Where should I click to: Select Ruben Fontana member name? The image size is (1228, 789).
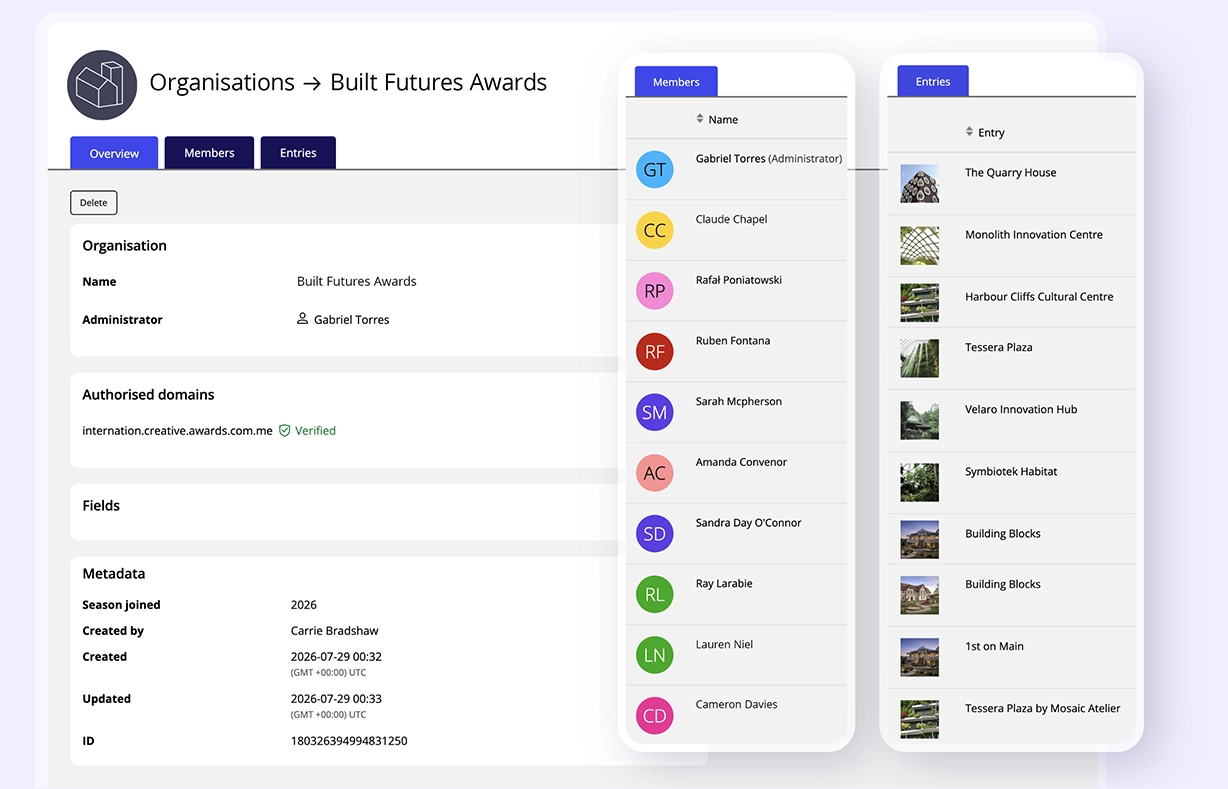point(733,341)
